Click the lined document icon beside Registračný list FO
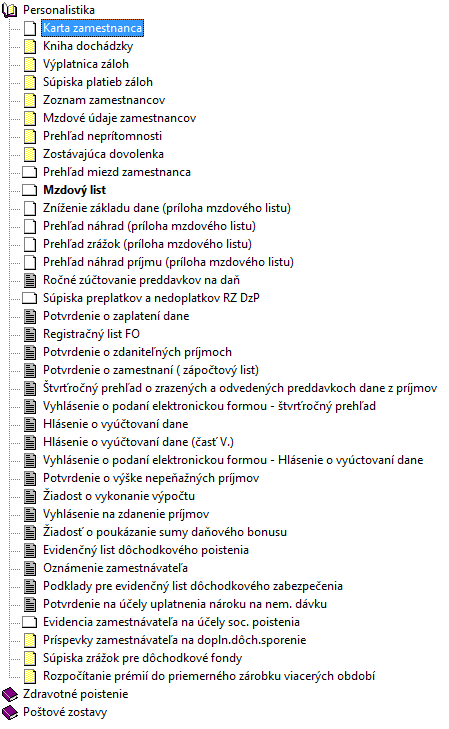Viewport: 449px width, 729px height. (30, 334)
